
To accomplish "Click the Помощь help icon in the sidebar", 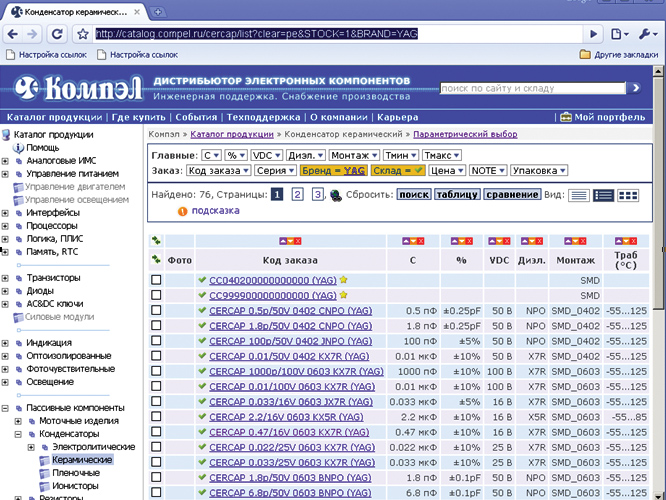I will tap(18, 148).
